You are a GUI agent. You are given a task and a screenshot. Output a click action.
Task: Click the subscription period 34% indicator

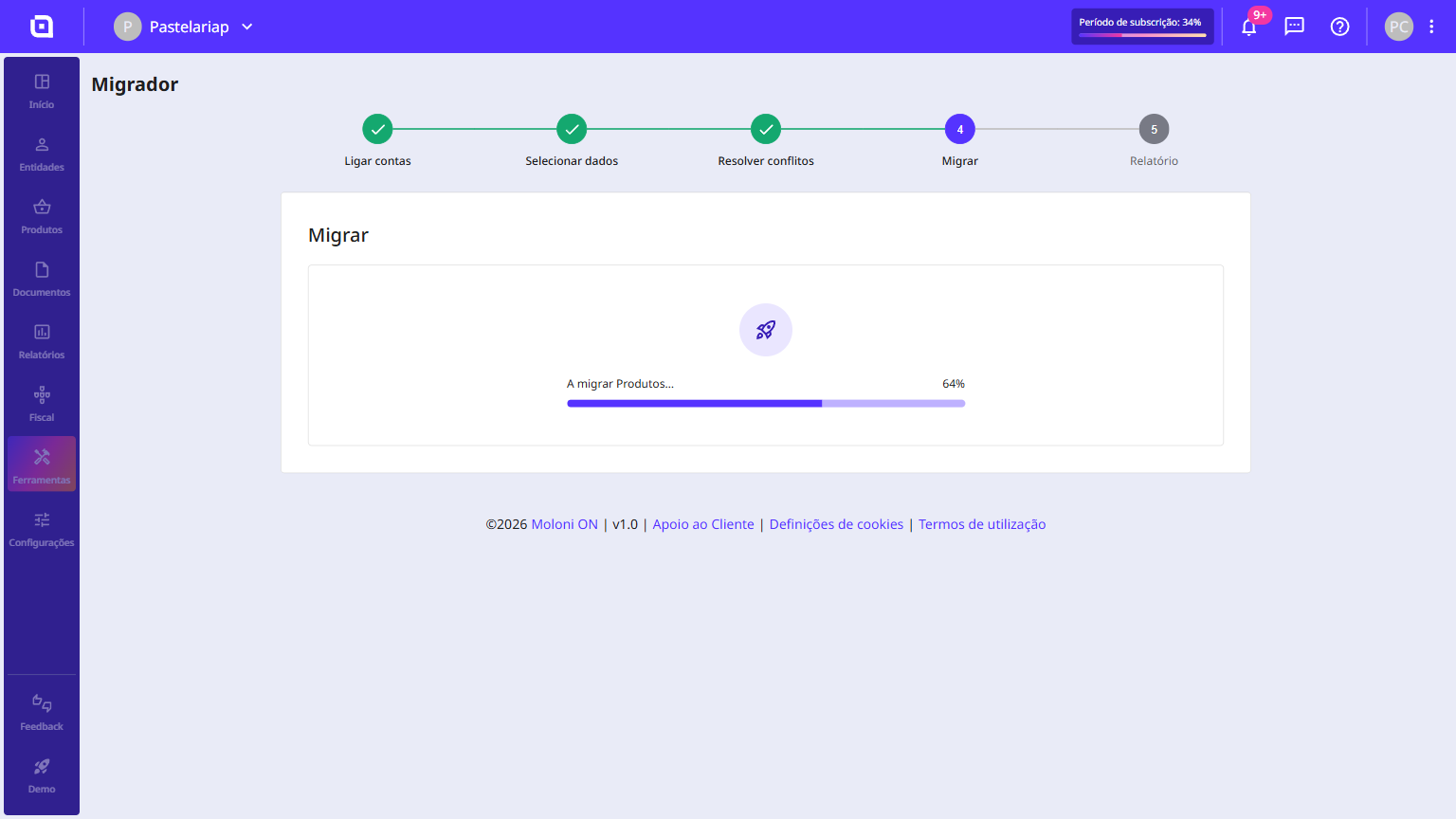coord(1142,27)
